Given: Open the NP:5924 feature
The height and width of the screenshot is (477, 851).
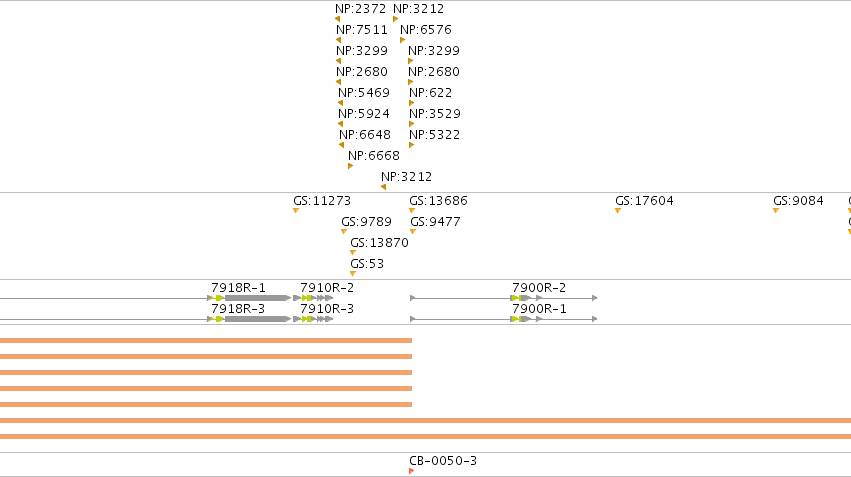Looking at the screenshot, I should pos(364,114).
